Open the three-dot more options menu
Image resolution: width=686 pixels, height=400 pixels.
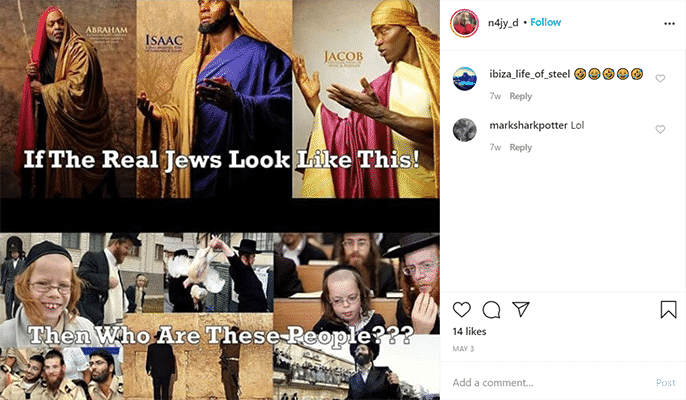click(x=669, y=24)
